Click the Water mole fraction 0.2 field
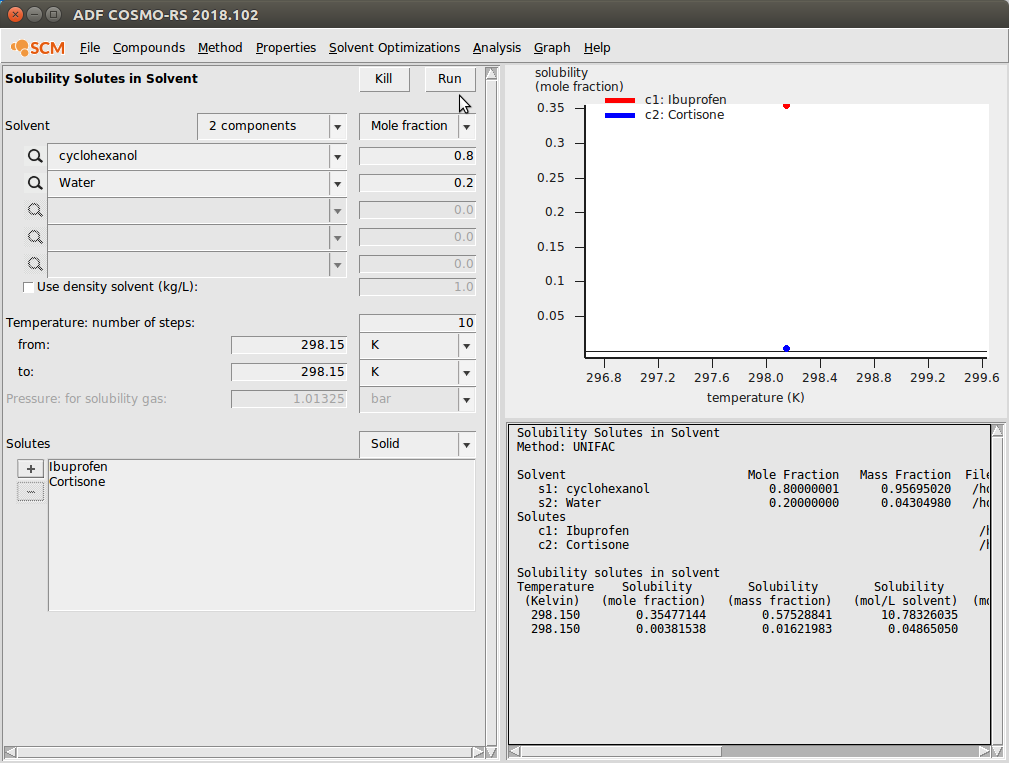 tap(417, 183)
